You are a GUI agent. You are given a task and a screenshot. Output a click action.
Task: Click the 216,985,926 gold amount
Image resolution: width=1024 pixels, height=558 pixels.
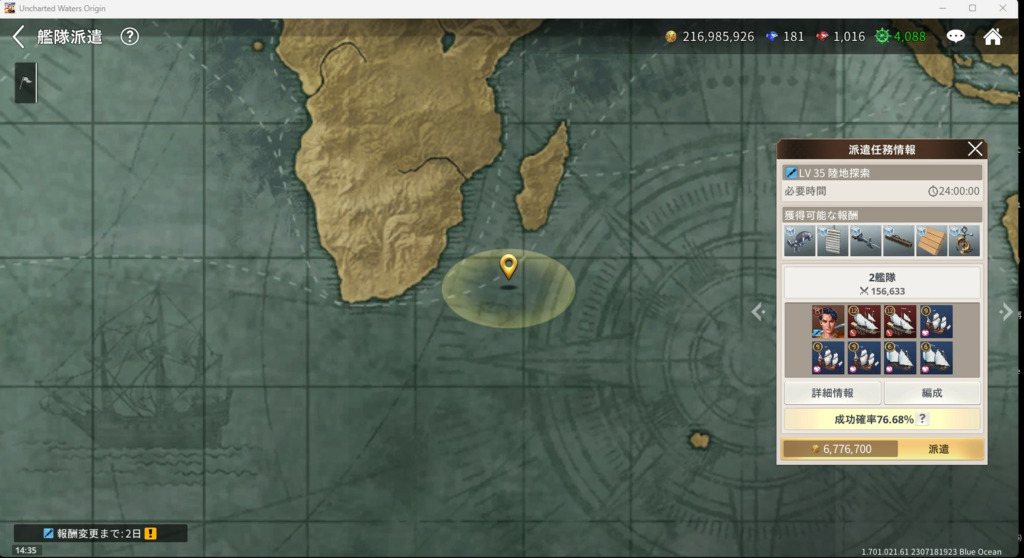(718, 37)
